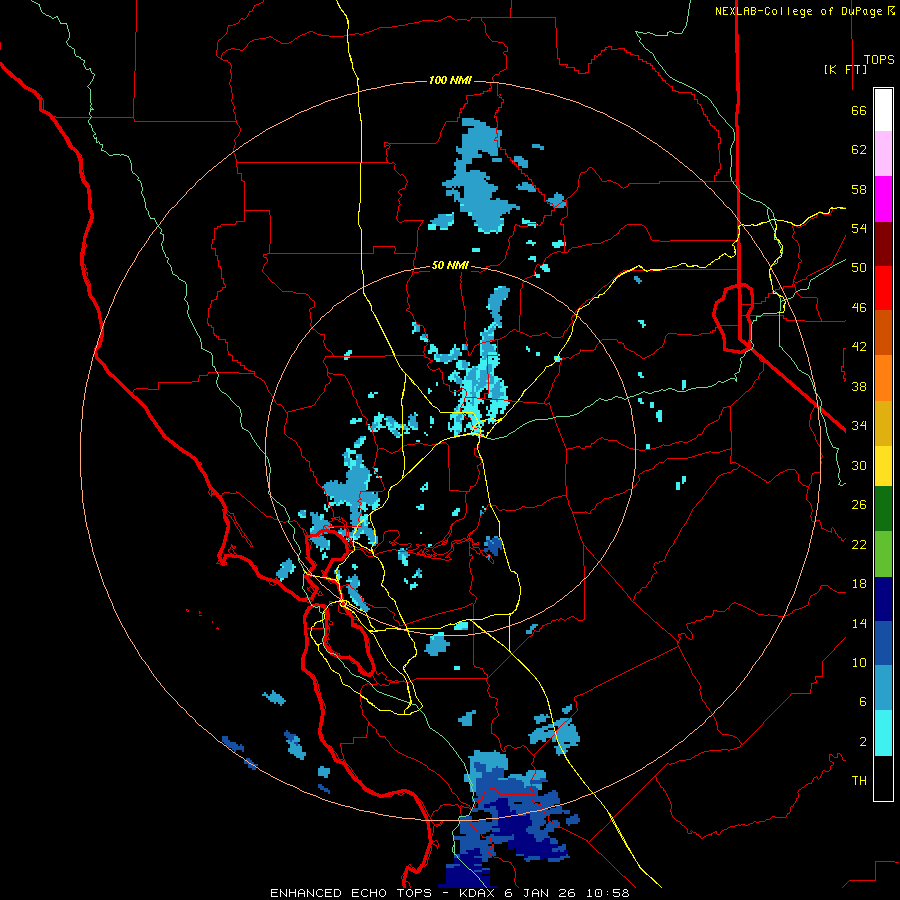This screenshot has height=900, width=900.
Task: Click the dark green legend swatch
Action: click(883, 509)
